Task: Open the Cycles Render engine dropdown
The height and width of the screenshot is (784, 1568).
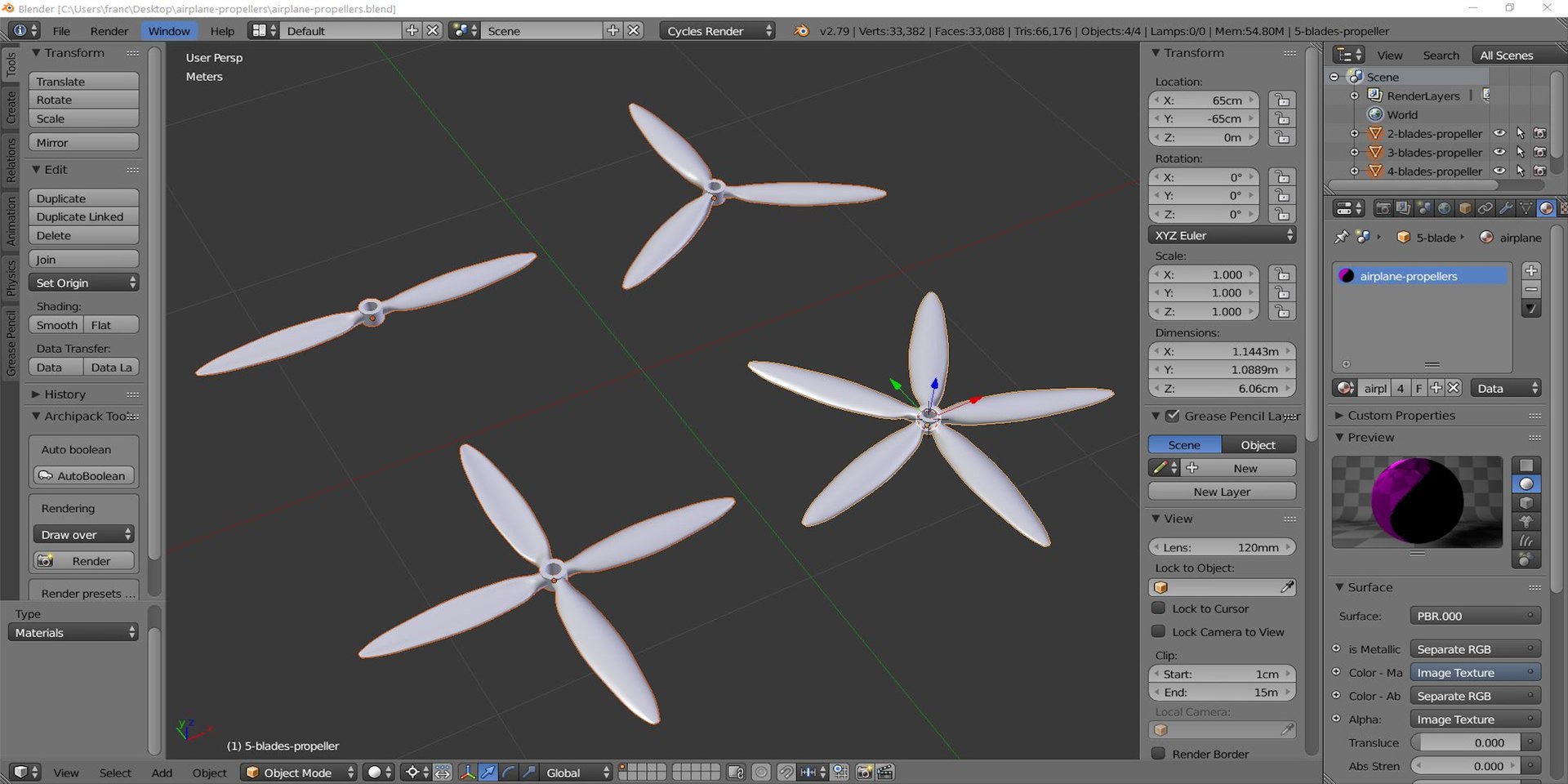Action: click(x=717, y=31)
